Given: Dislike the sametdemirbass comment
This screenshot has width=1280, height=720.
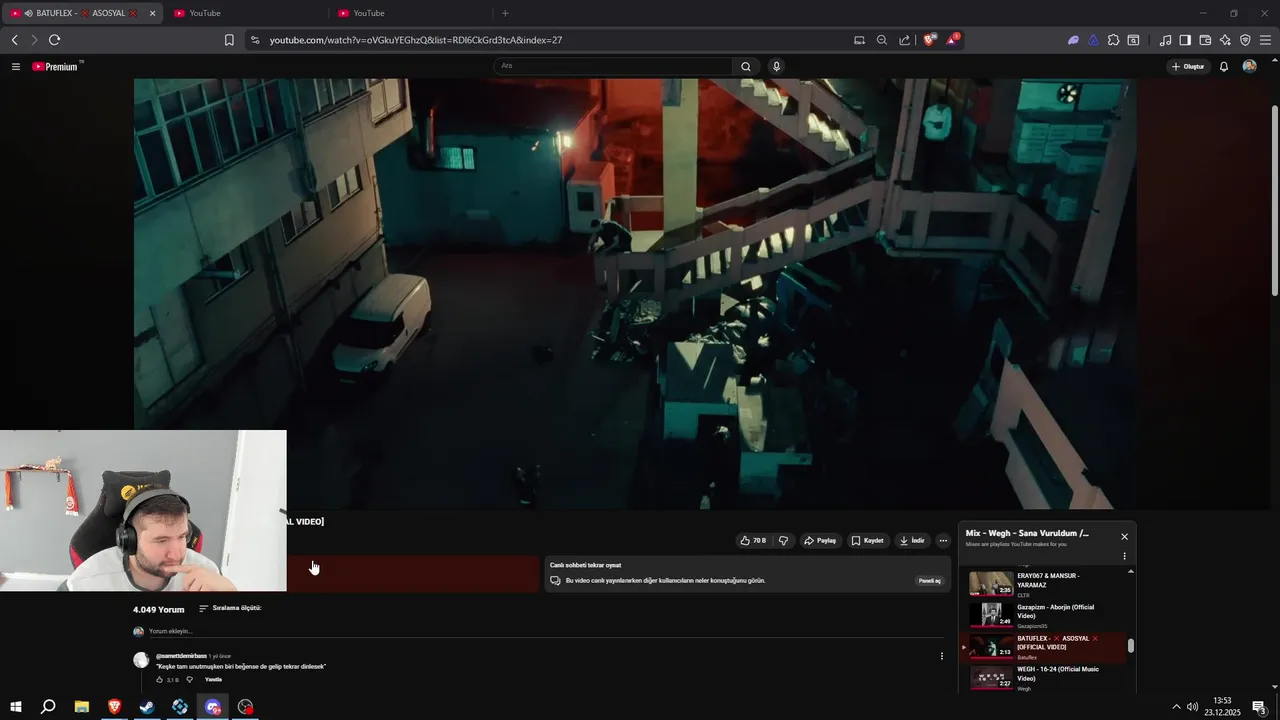Looking at the screenshot, I should coord(189,679).
